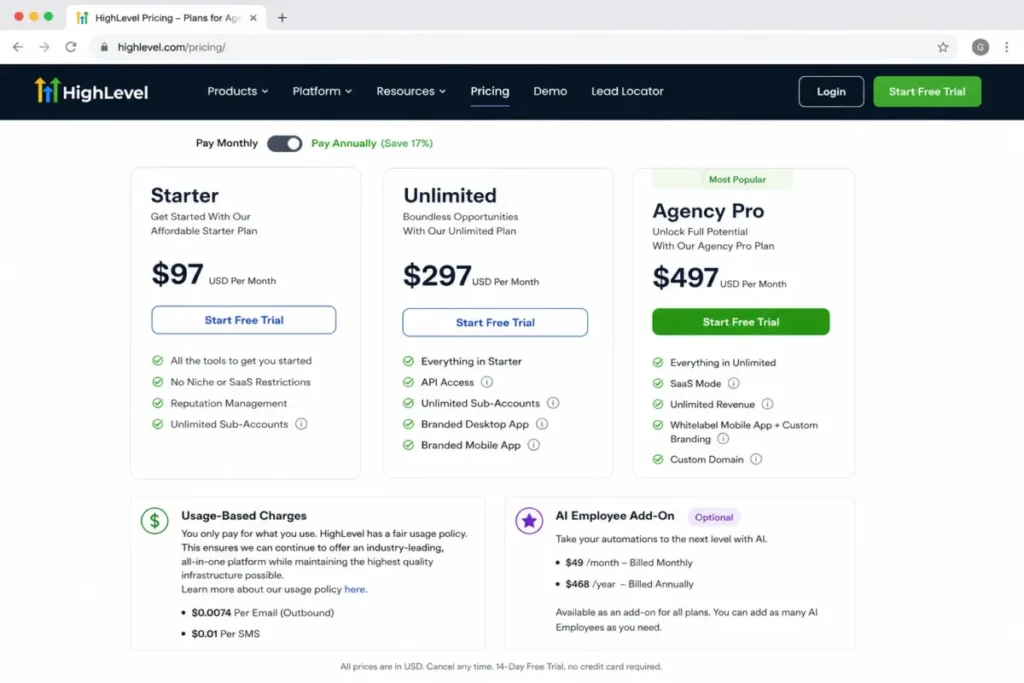This screenshot has width=1024, height=683.
Task: Start free trial for Starter plan
Action: coord(244,320)
